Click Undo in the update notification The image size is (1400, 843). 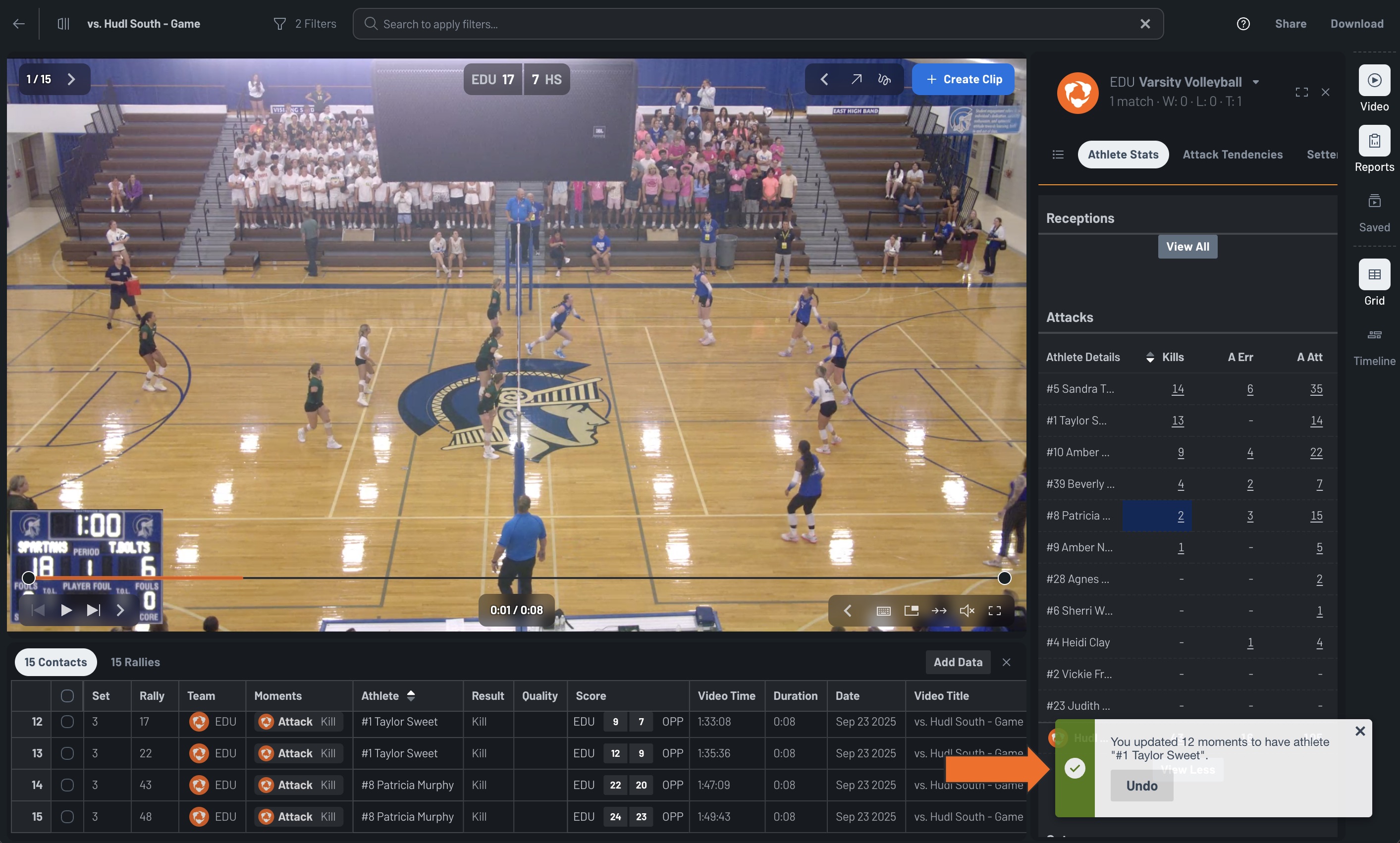click(1141, 786)
